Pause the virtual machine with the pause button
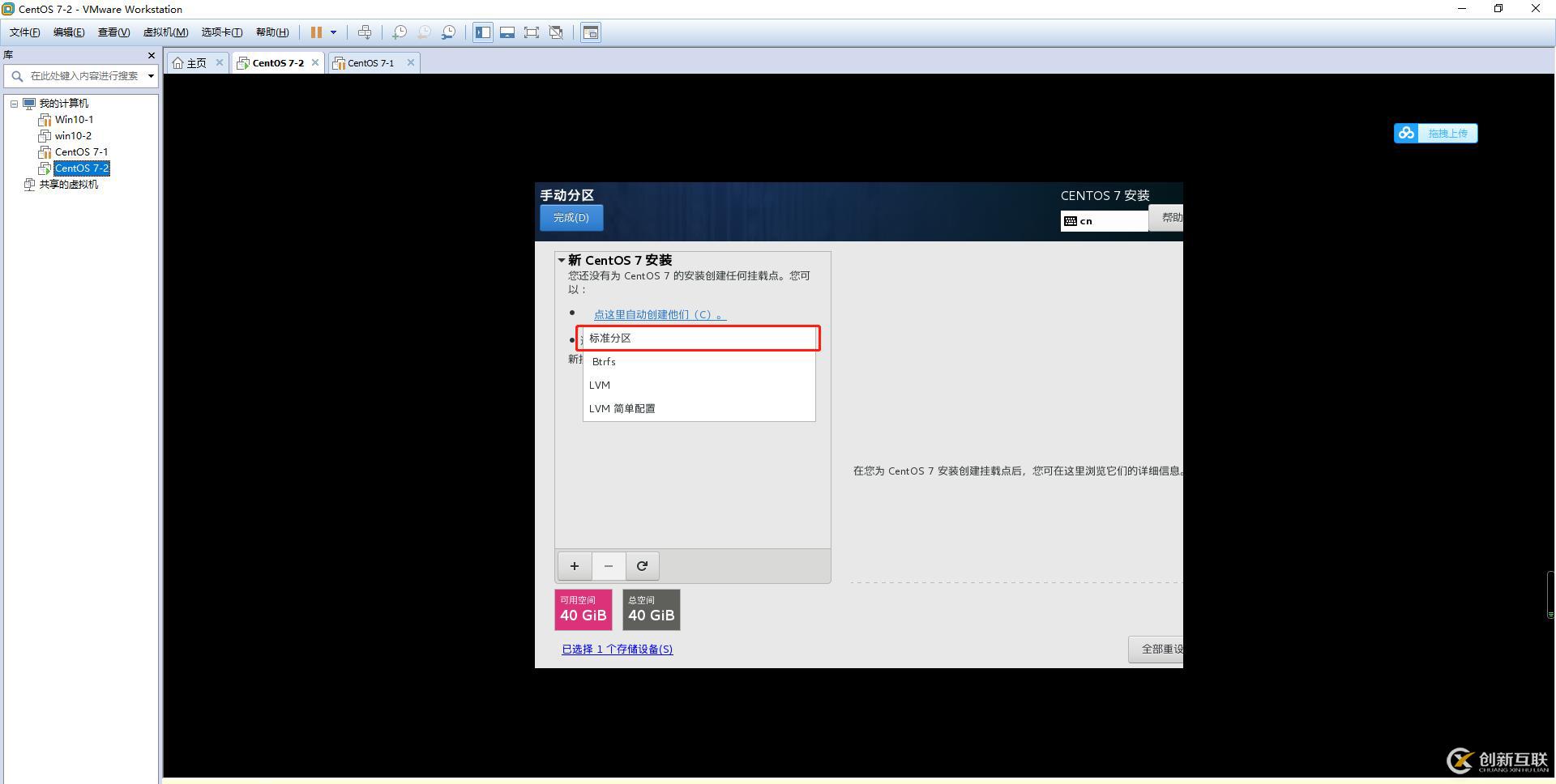 click(316, 32)
